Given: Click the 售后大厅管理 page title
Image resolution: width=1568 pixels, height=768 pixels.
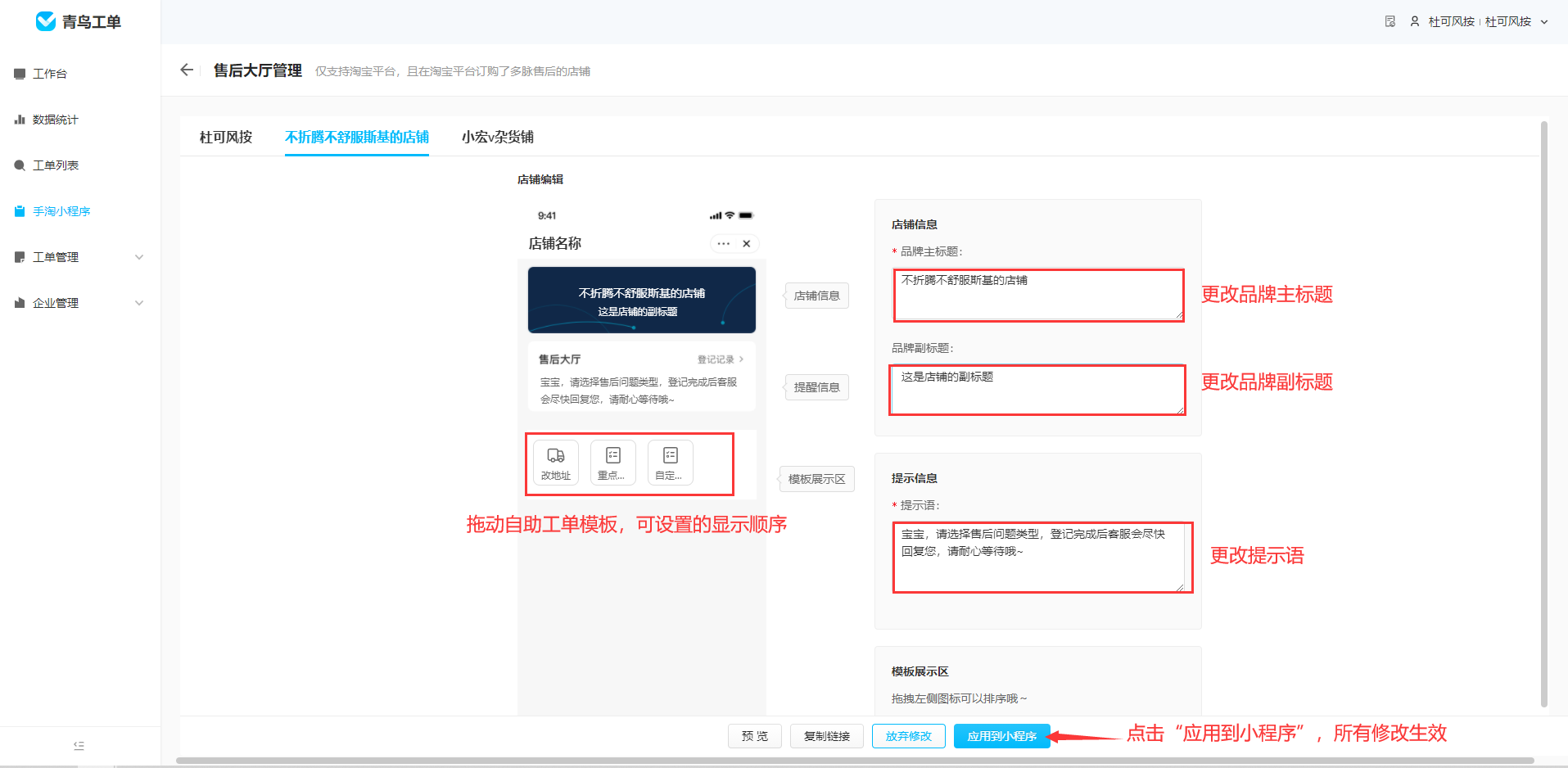Looking at the screenshot, I should pyautogui.click(x=258, y=70).
